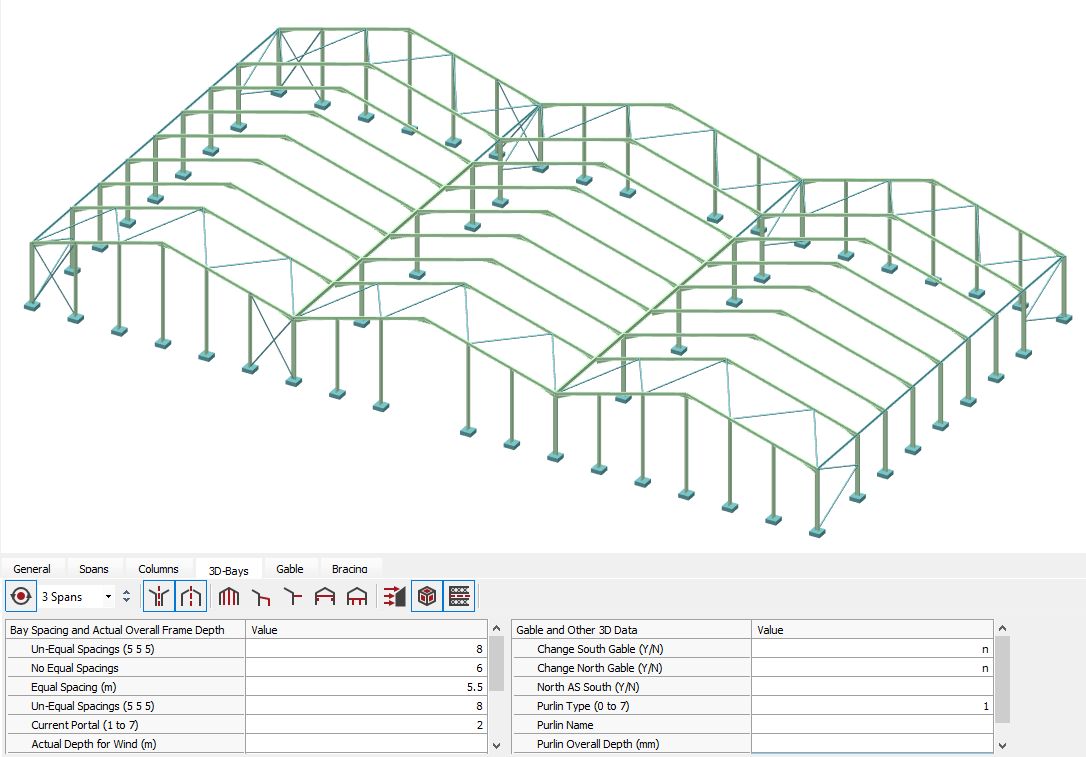The image size is (1086, 757).
Task: Open the Bracing tab
Action: 349,569
